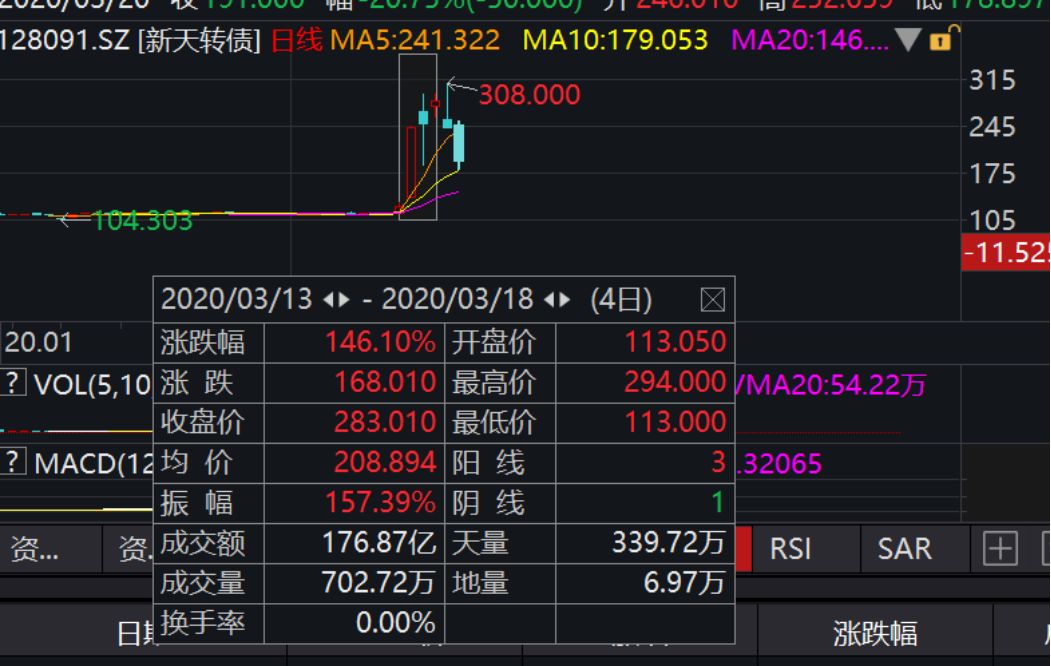The height and width of the screenshot is (666, 1051).
Task: Sort by 涨跌幅 column header
Action: [874, 634]
